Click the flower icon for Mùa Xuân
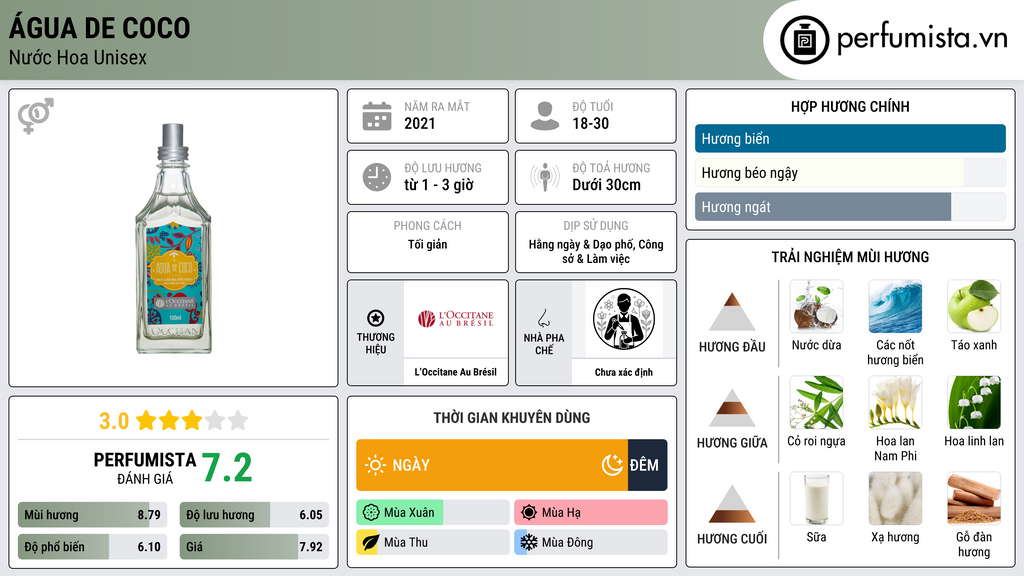 (371, 513)
